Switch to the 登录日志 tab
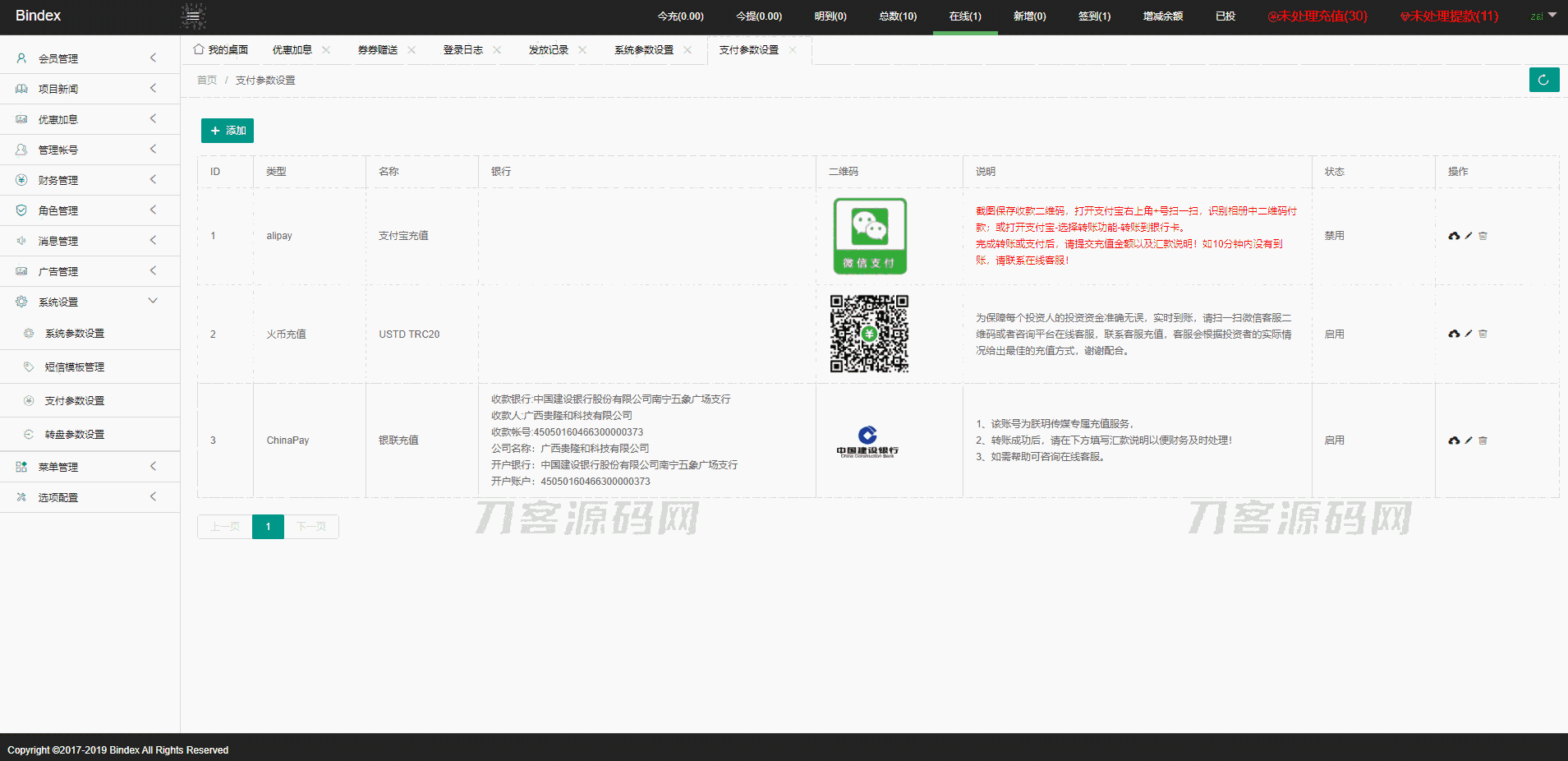Viewport: 1568px width, 761px height. (x=462, y=50)
